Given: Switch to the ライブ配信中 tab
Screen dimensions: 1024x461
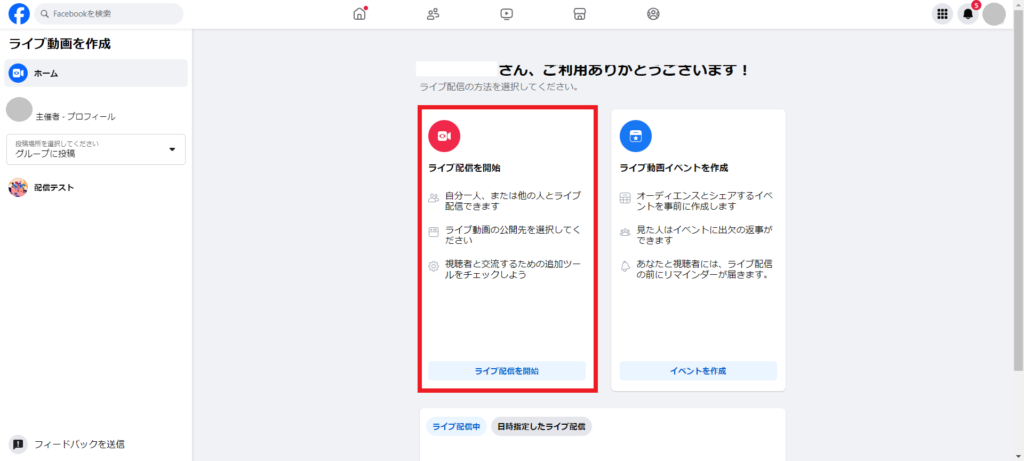Looking at the screenshot, I should tap(456, 427).
